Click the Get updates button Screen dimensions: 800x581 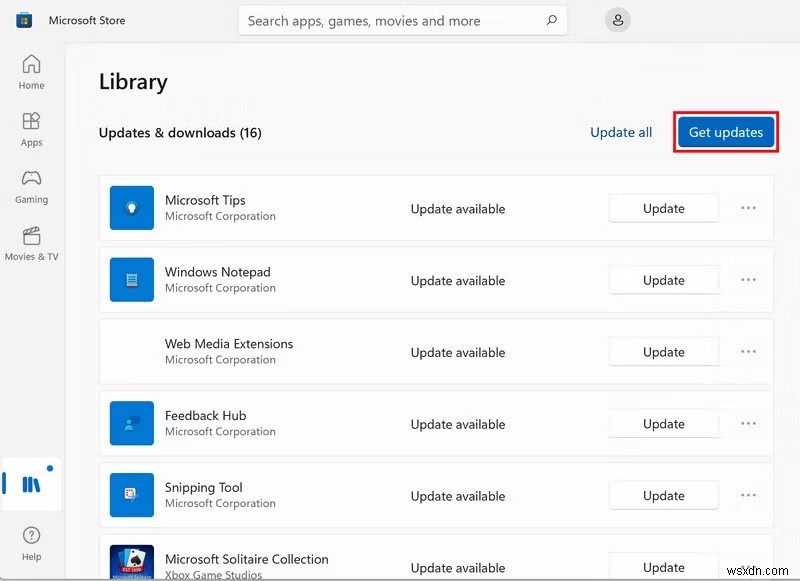[725, 131]
